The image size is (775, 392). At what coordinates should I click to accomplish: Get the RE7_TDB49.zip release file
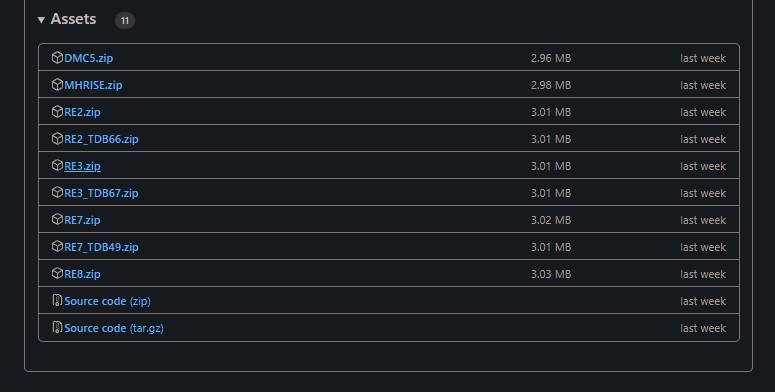101,247
